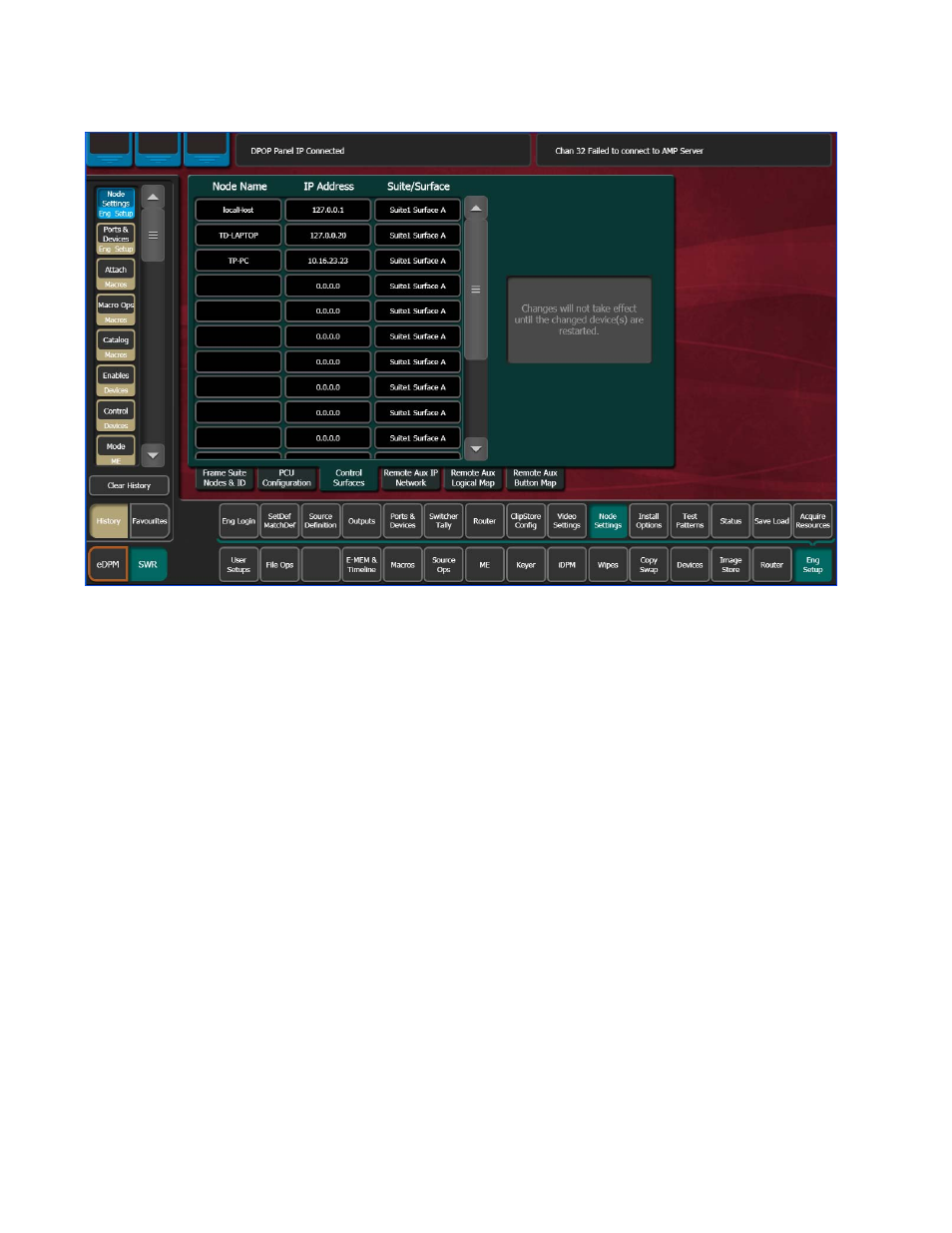
Task: Open Test Patterns menu
Action: click(x=690, y=521)
